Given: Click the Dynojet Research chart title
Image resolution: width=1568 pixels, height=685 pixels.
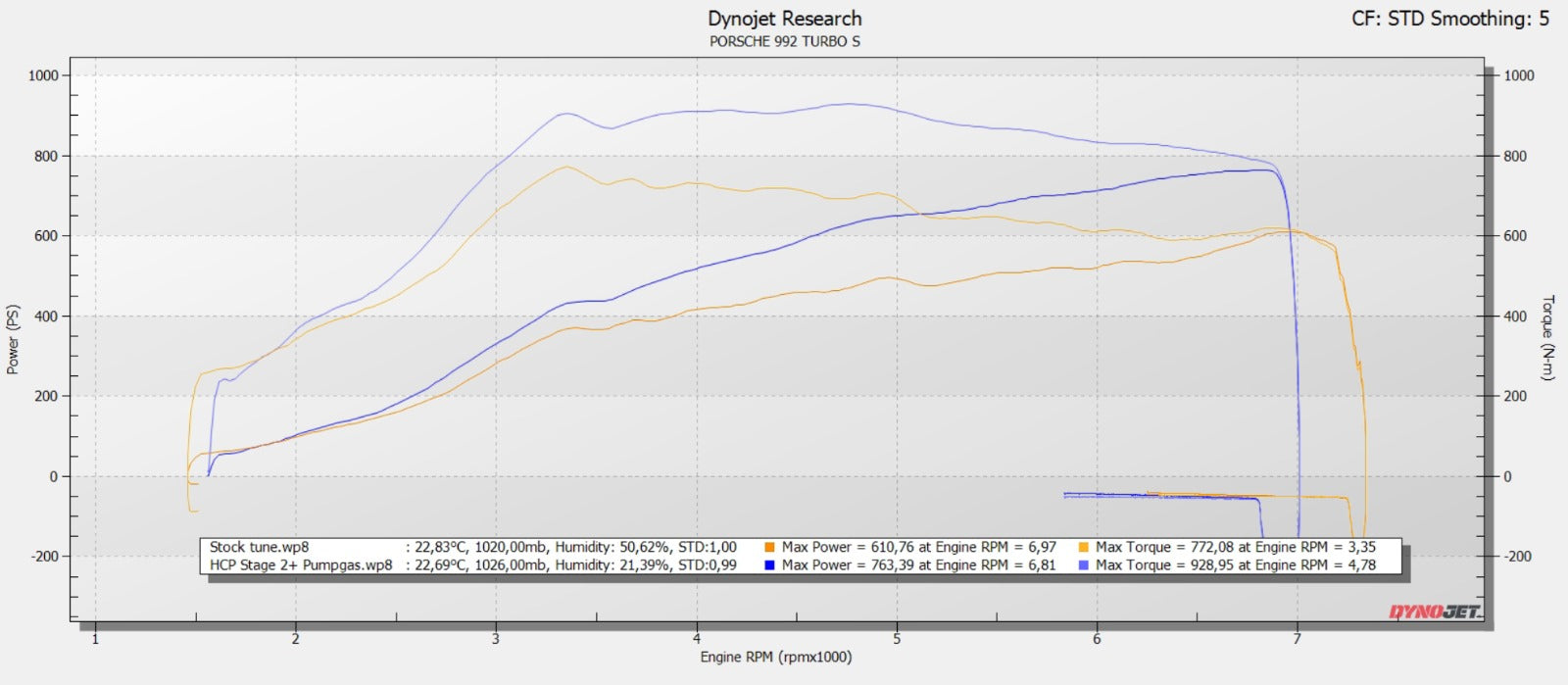Looking at the screenshot, I should click(784, 19).
